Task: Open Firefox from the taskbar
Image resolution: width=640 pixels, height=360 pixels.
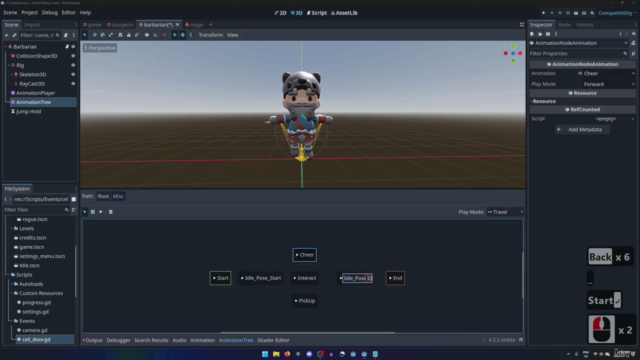Action: pyautogui.click(x=287, y=354)
